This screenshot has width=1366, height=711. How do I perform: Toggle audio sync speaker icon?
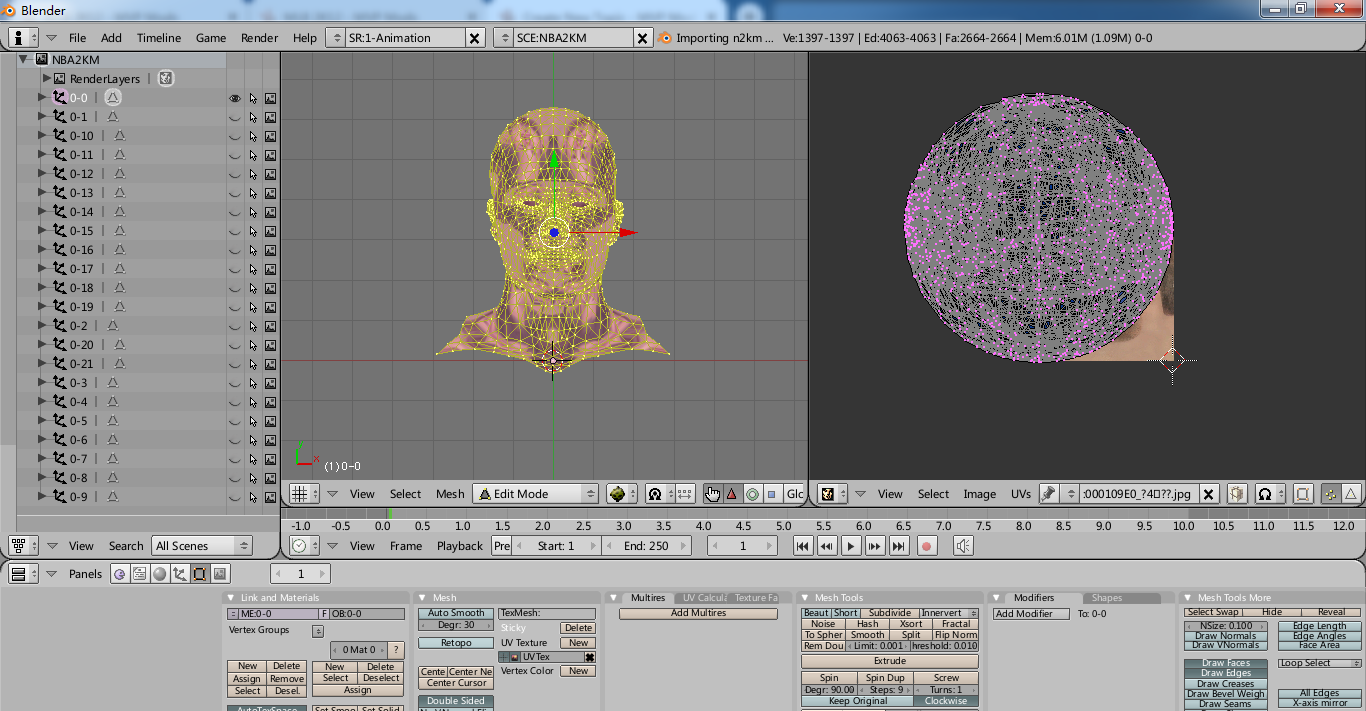(x=962, y=546)
